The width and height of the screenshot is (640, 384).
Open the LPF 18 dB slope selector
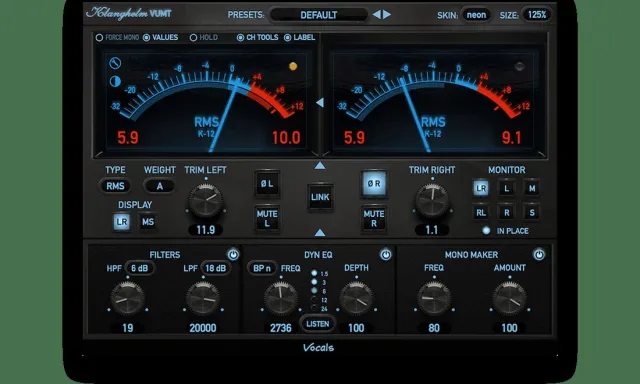pyautogui.click(x=216, y=268)
